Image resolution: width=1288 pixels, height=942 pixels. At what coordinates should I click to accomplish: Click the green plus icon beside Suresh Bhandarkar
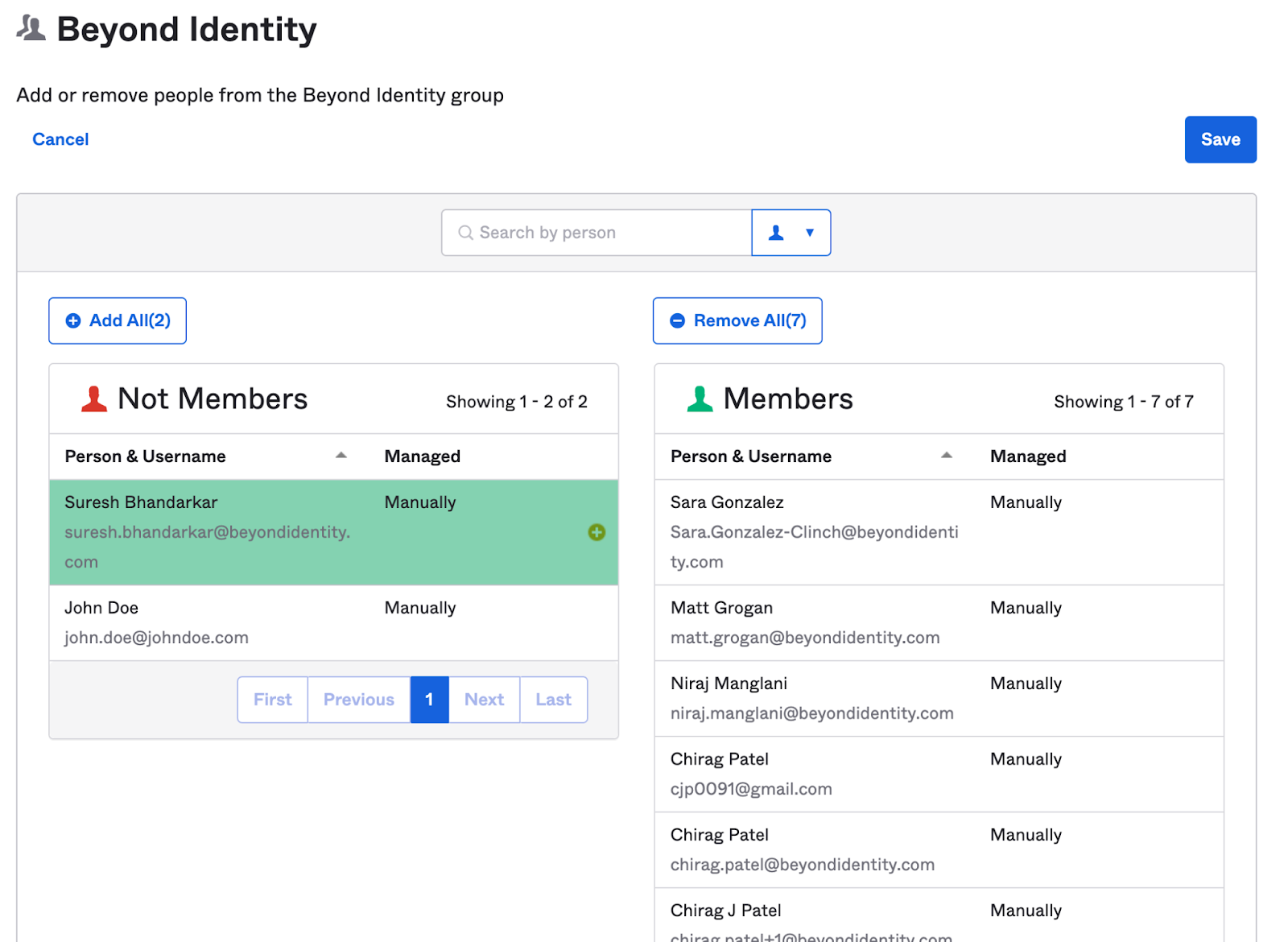[x=596, y=532]
